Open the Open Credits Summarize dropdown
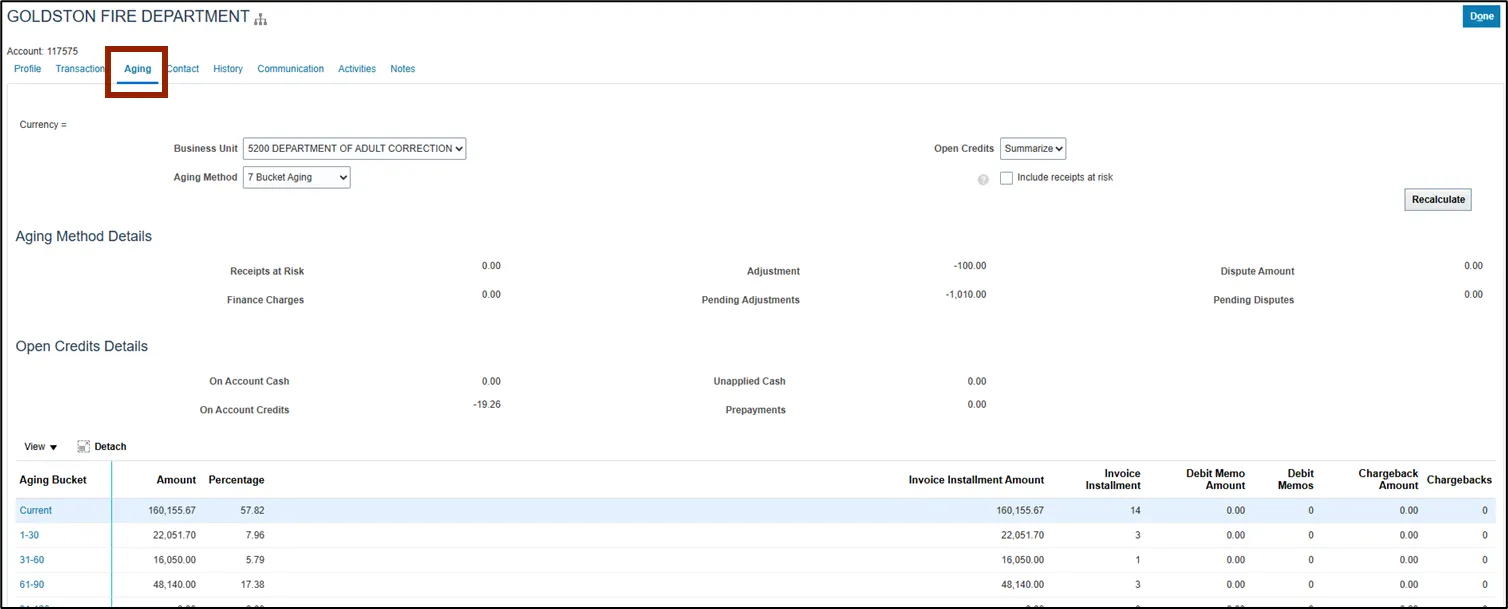 click(1033, 149)
